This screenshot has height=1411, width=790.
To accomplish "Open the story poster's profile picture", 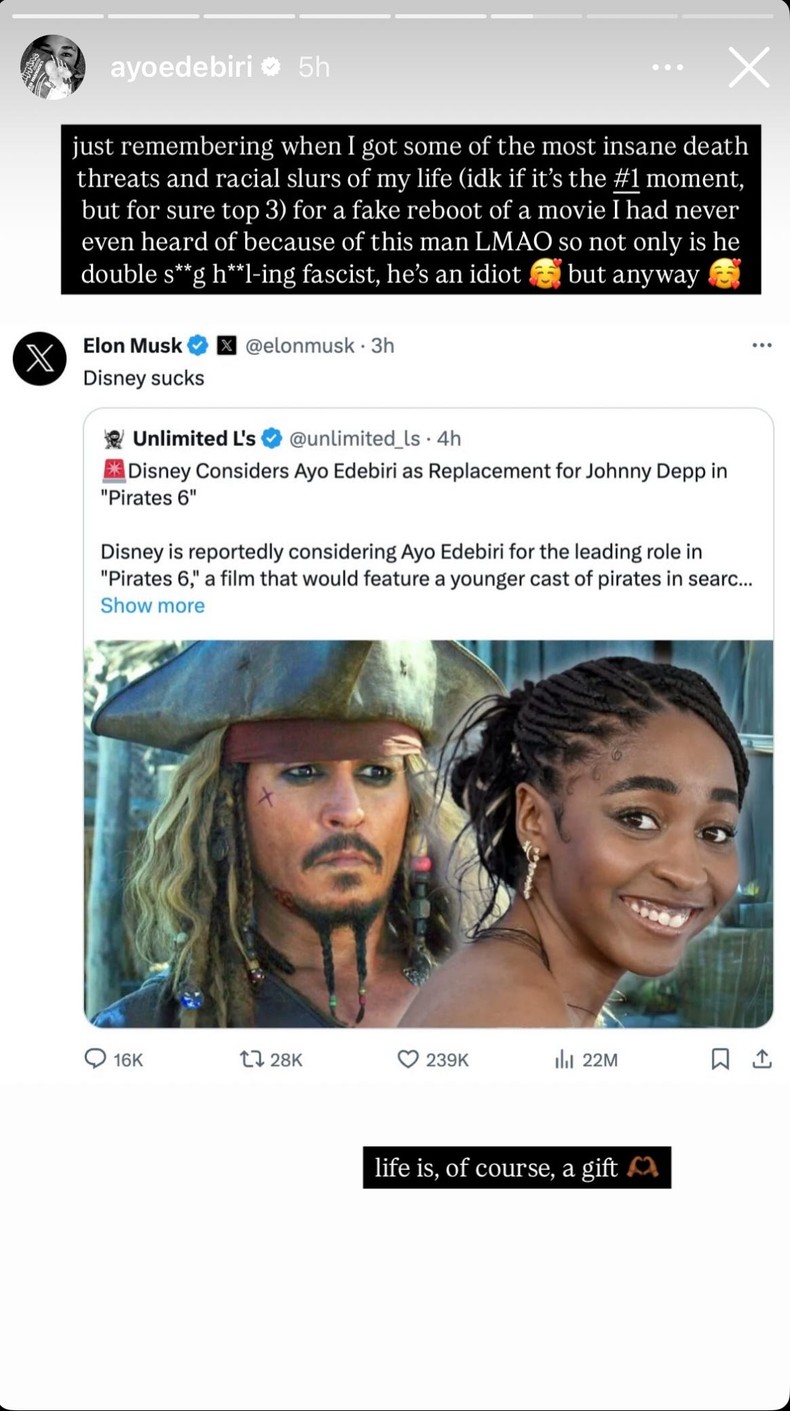I will pyautogui.click(x=52, y=67).
